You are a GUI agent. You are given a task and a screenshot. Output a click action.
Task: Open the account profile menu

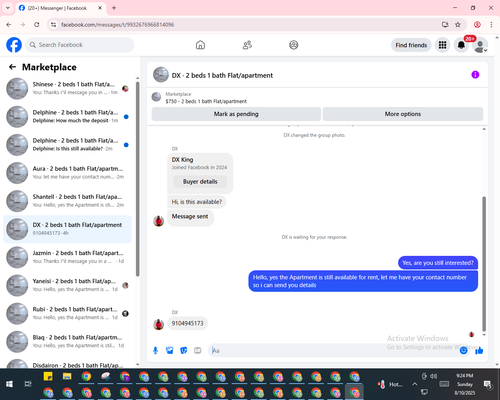pyautogui.click(x=480, y=45)
